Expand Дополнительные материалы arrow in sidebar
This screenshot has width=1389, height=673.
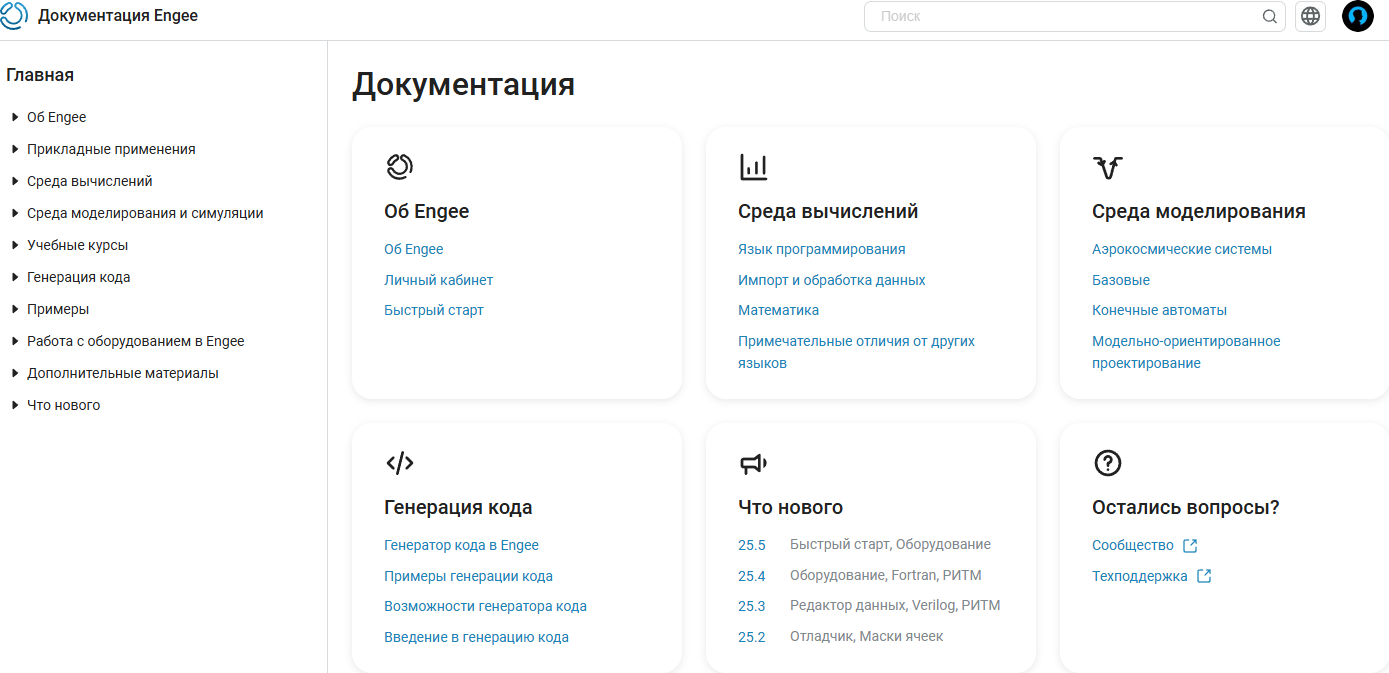(x=15, y=373)
